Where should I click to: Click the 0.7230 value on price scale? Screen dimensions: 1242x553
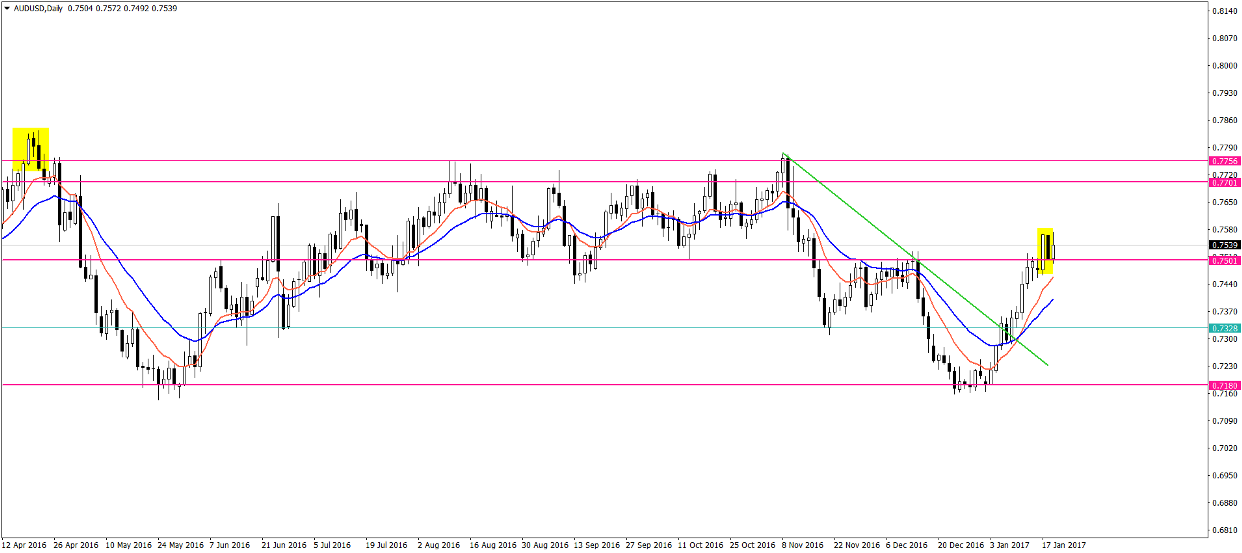tap(1225, 366)
